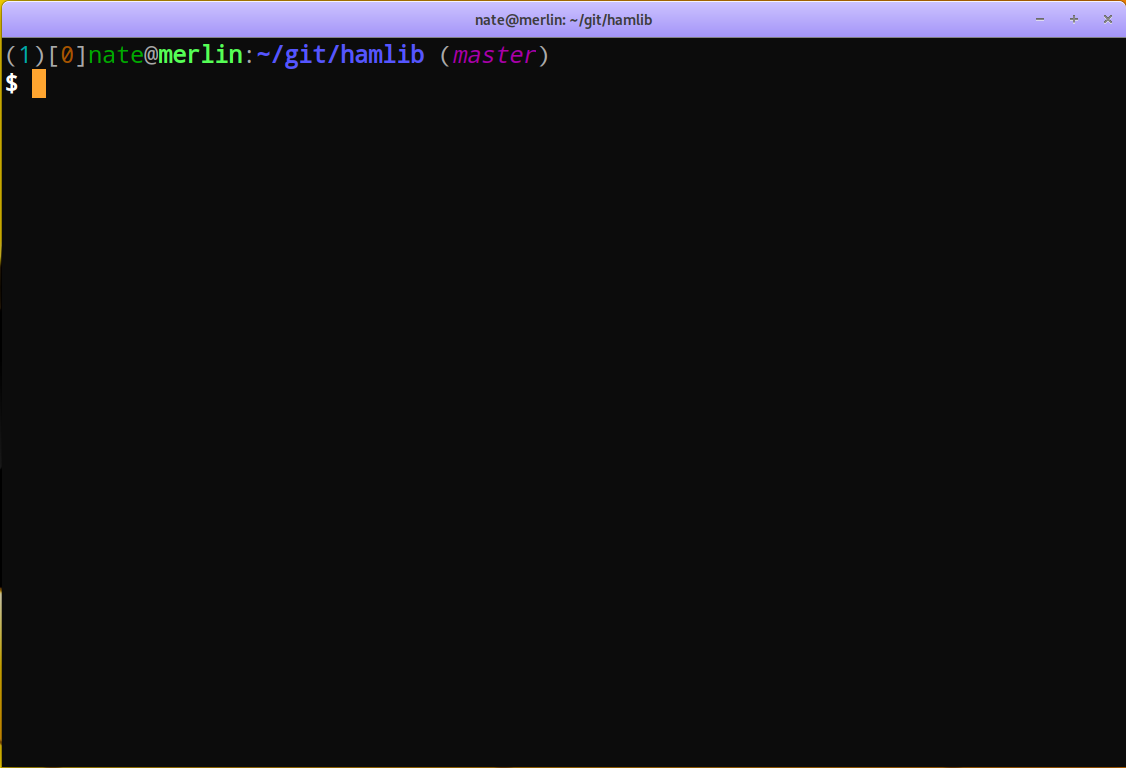Click the closing parenthesis after master
Viewport: 1126px width, 768px height.
tap(543, 56)
